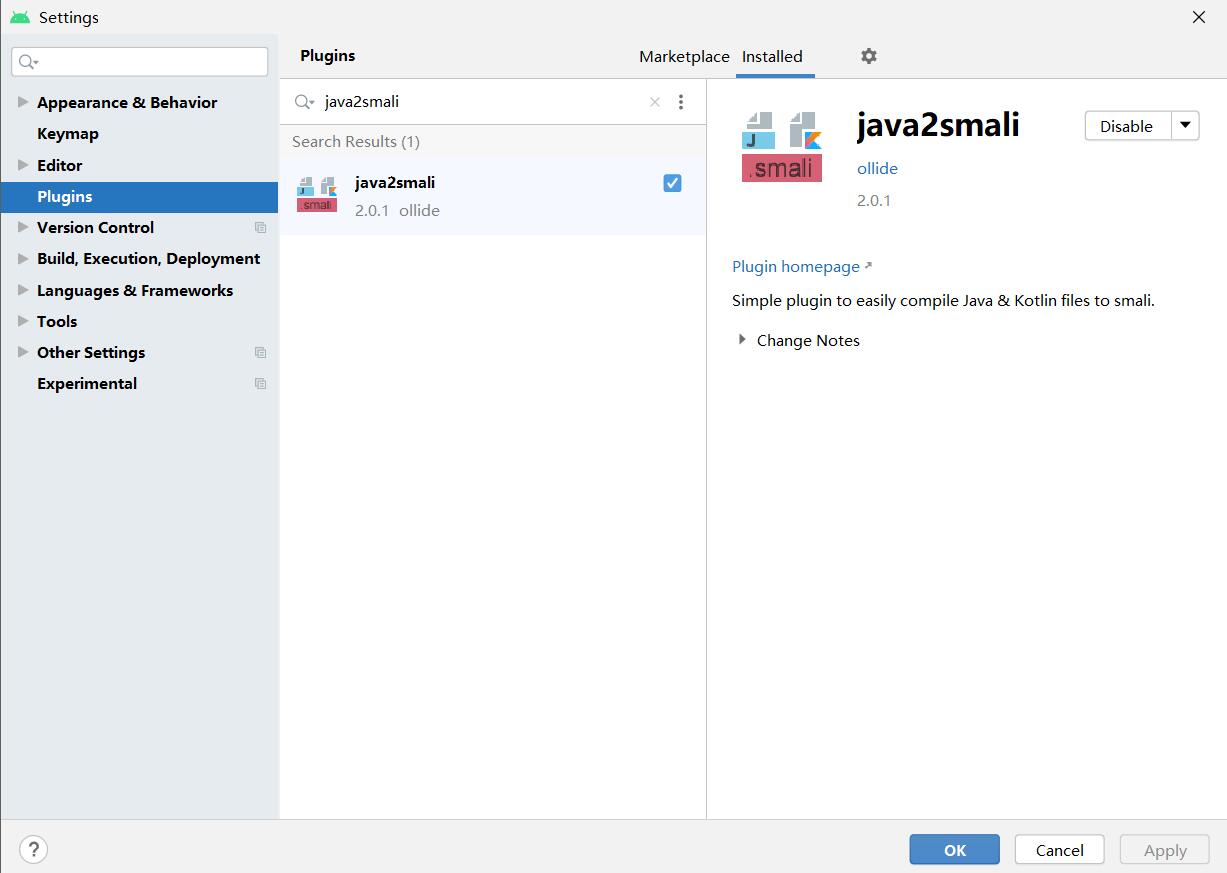Click the large java2smali logo in details
Image resolution: width=1227 pixels, height=873 pixels.
(x=782, y=146)
